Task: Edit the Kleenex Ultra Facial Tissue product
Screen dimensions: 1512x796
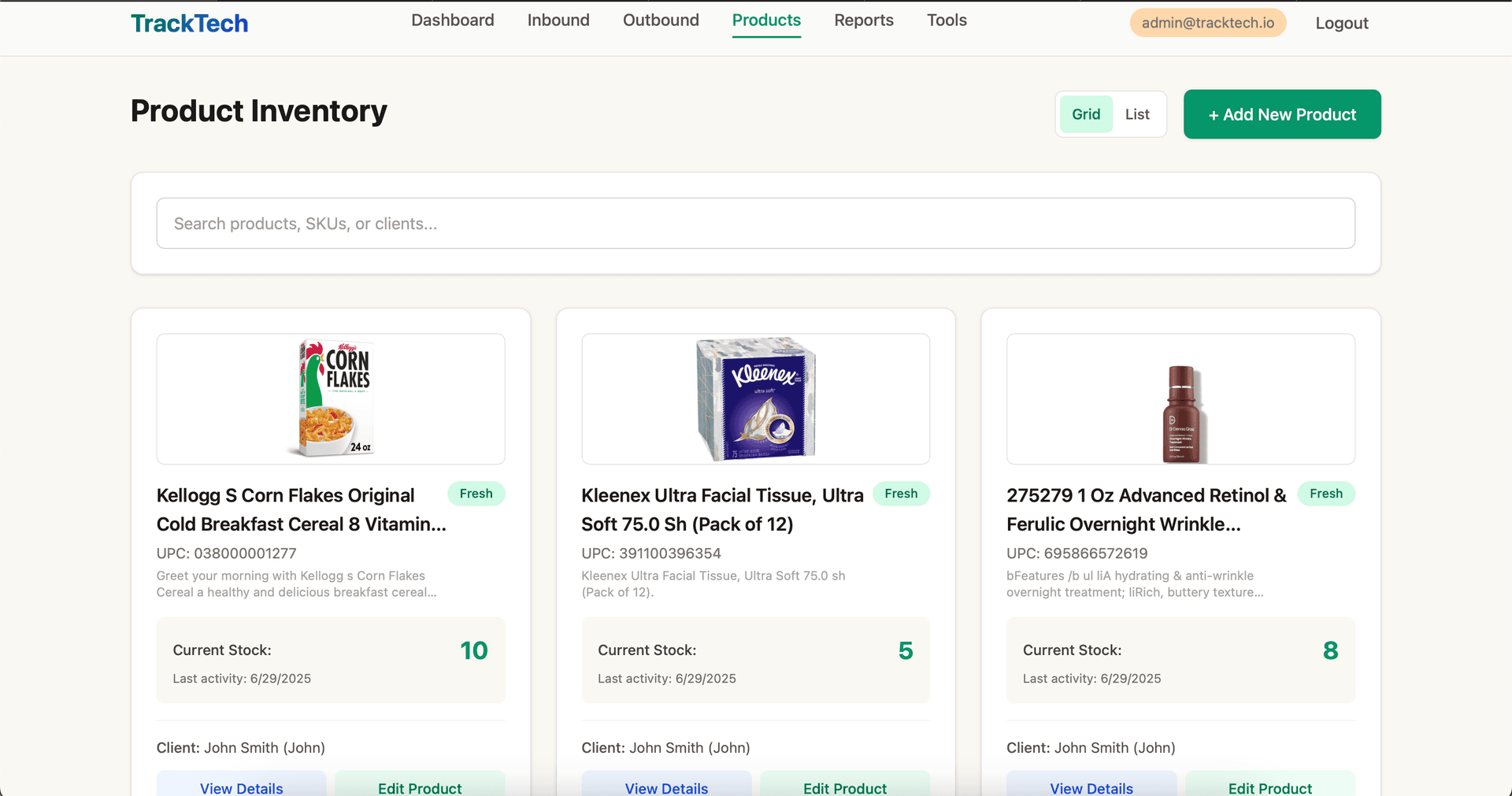Action: [845, 787]
